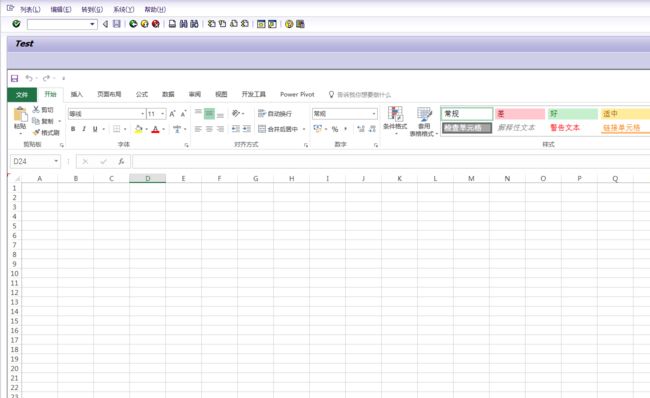Viewport: 650px width, 398px height.
Task: Toggle Underline formatting
Action: click(95, 129)
